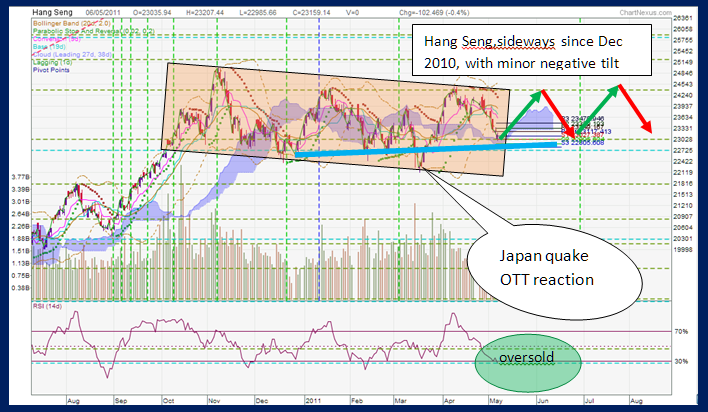This screenshot has height=412, width=708.
Task: Select the date 06/05/2011 in header
Action: [103, 13]
